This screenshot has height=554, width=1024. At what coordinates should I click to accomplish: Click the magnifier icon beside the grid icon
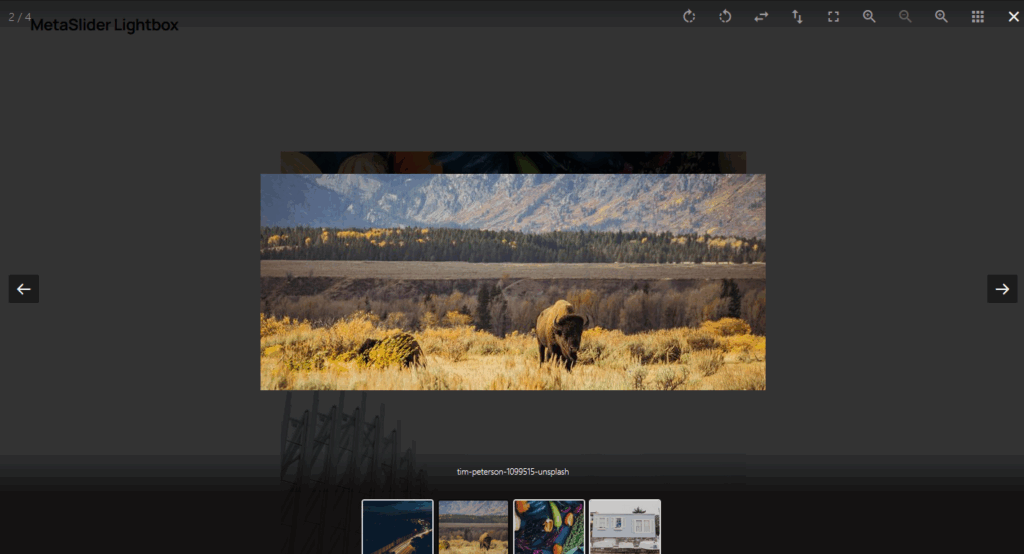(941, 16)
